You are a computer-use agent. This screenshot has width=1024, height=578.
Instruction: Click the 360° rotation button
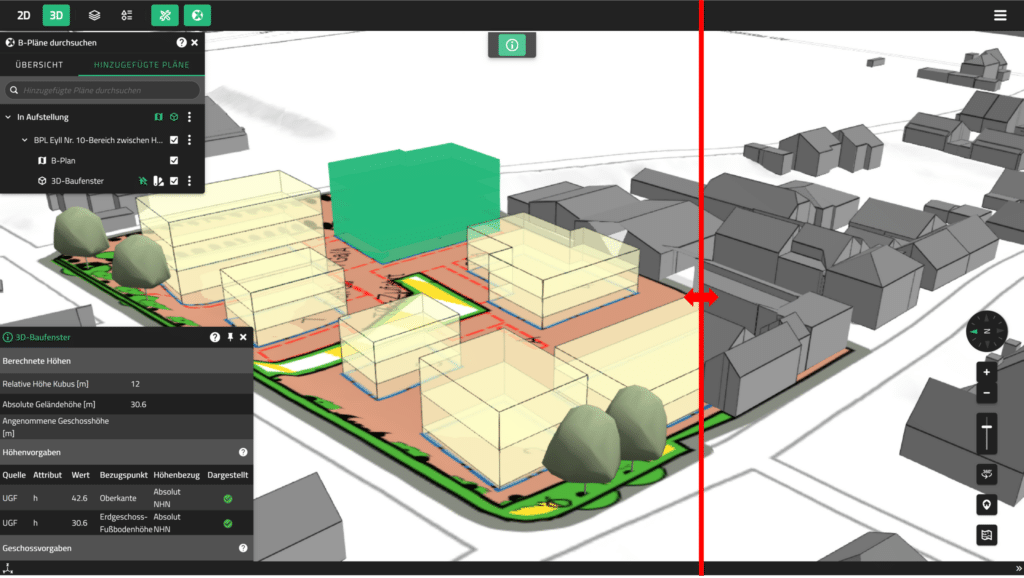click(986, 474)
